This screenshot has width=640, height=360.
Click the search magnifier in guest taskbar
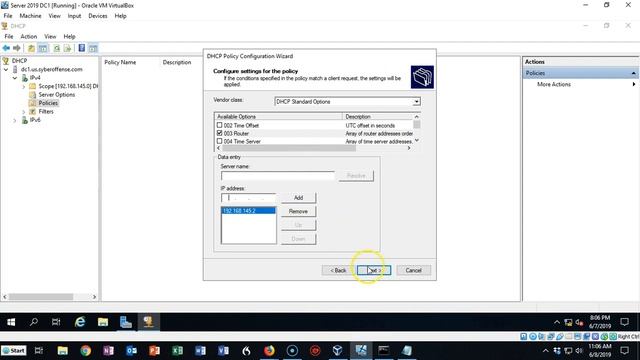pyautogui.click(x=34, y=322)
